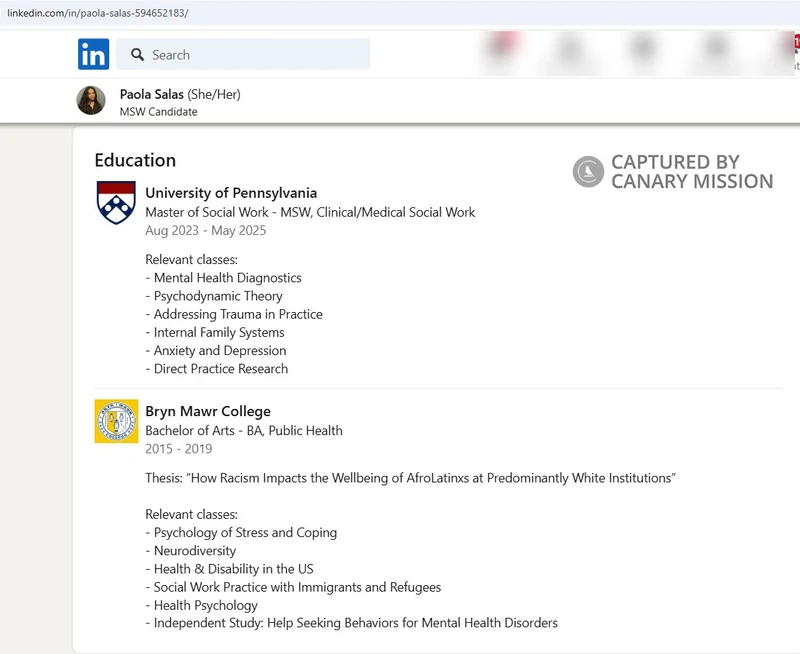This screenshot has height=654, width=800.
Task: Click the Psychodynamic Theory class entry
Action: click(214, 296)
